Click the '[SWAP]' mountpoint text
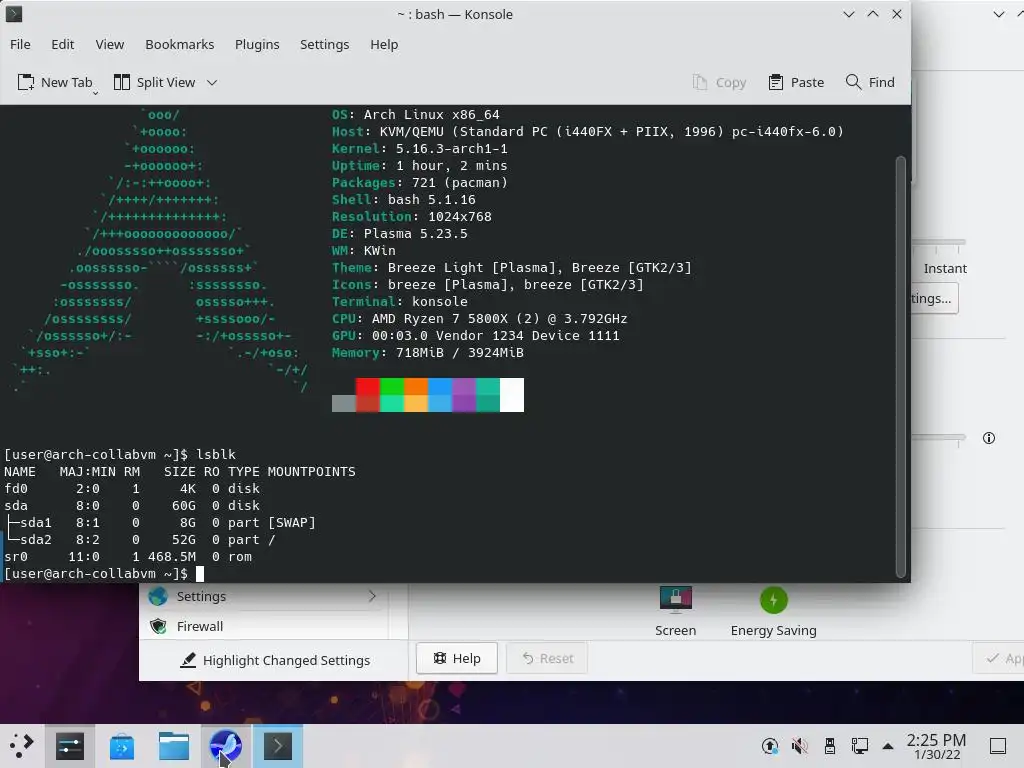 pyautogui.click(x=292, y=523)
